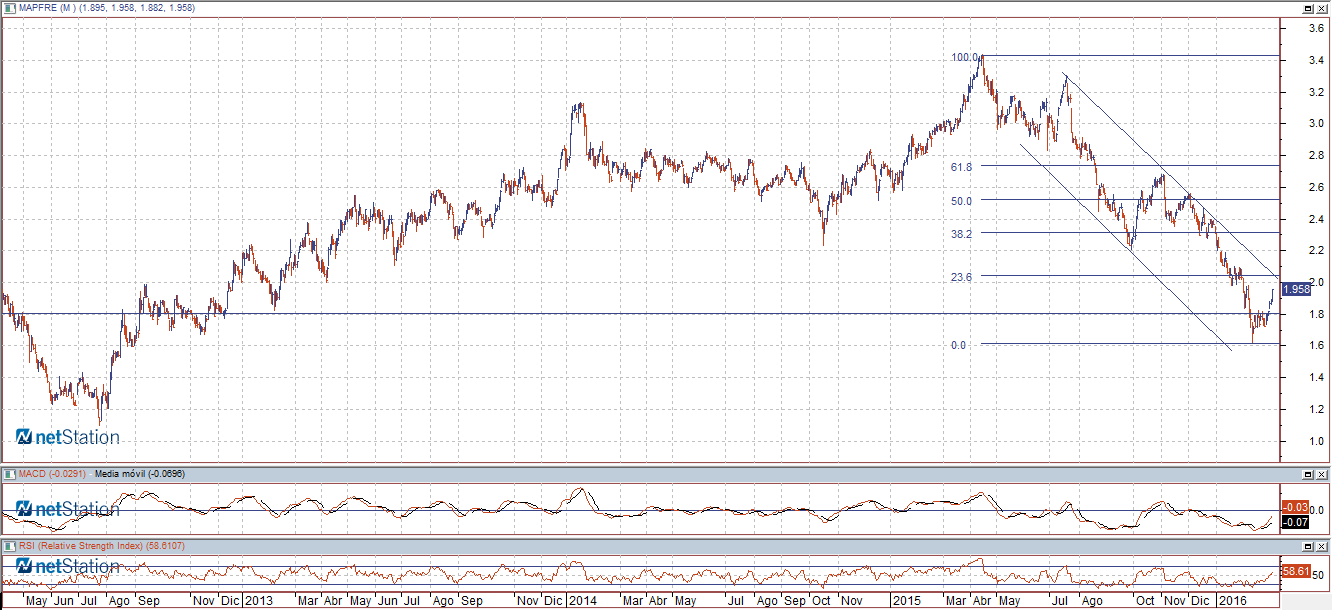Click the 1.958 current price marker

click(1296, 289)
